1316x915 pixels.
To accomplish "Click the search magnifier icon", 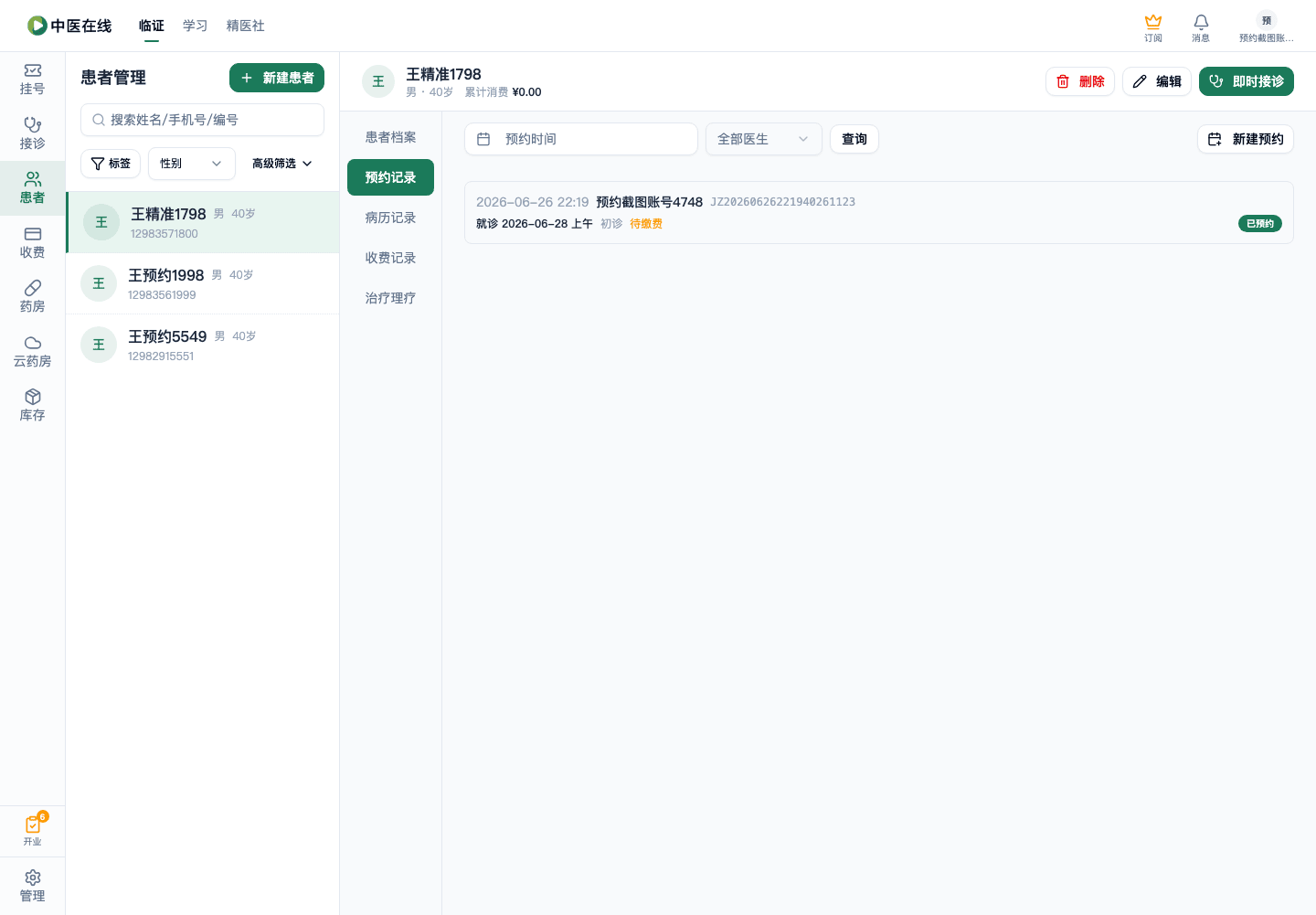I will pos(99,120).
